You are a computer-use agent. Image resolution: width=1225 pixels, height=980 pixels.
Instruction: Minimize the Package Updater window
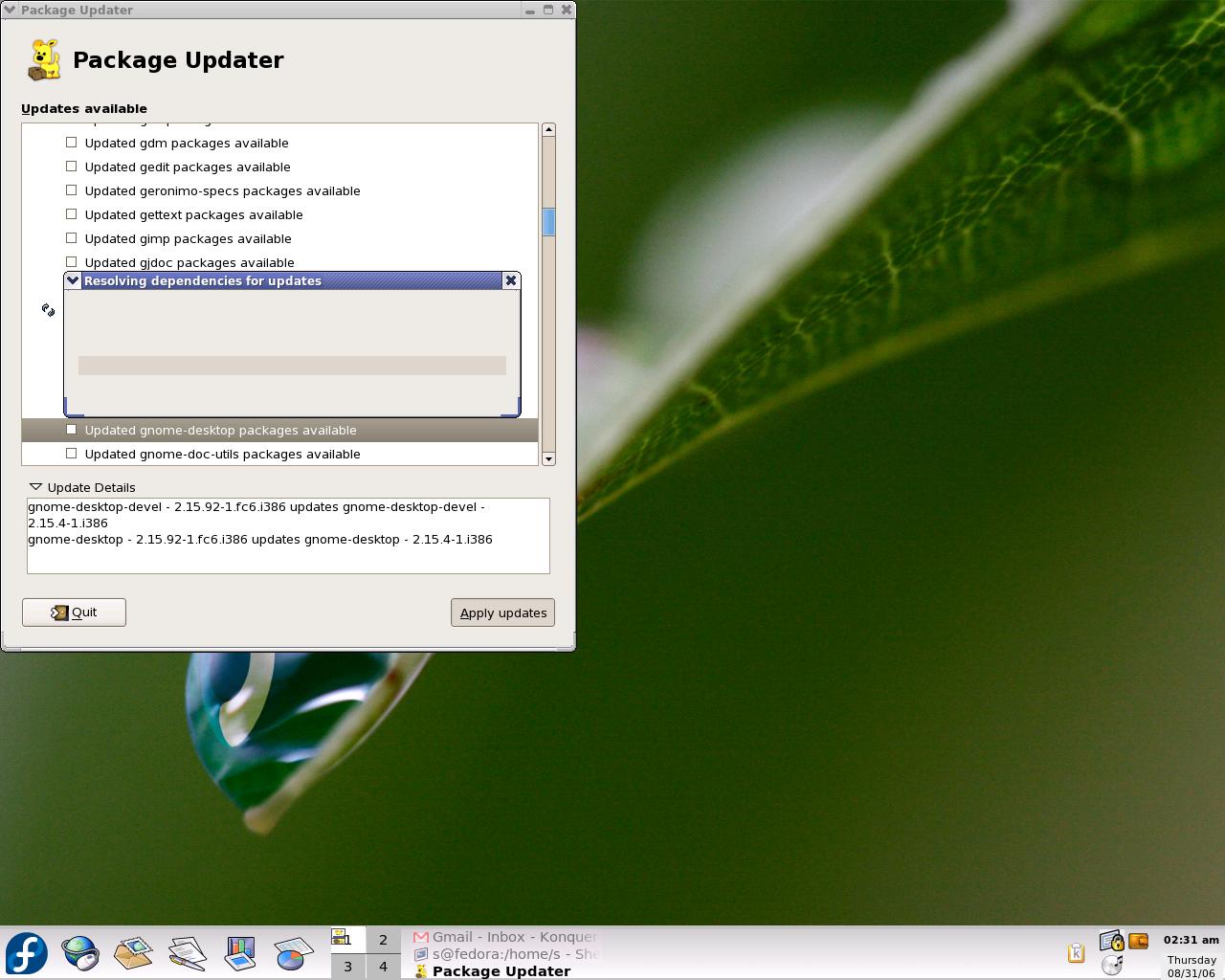click(530, 10)
